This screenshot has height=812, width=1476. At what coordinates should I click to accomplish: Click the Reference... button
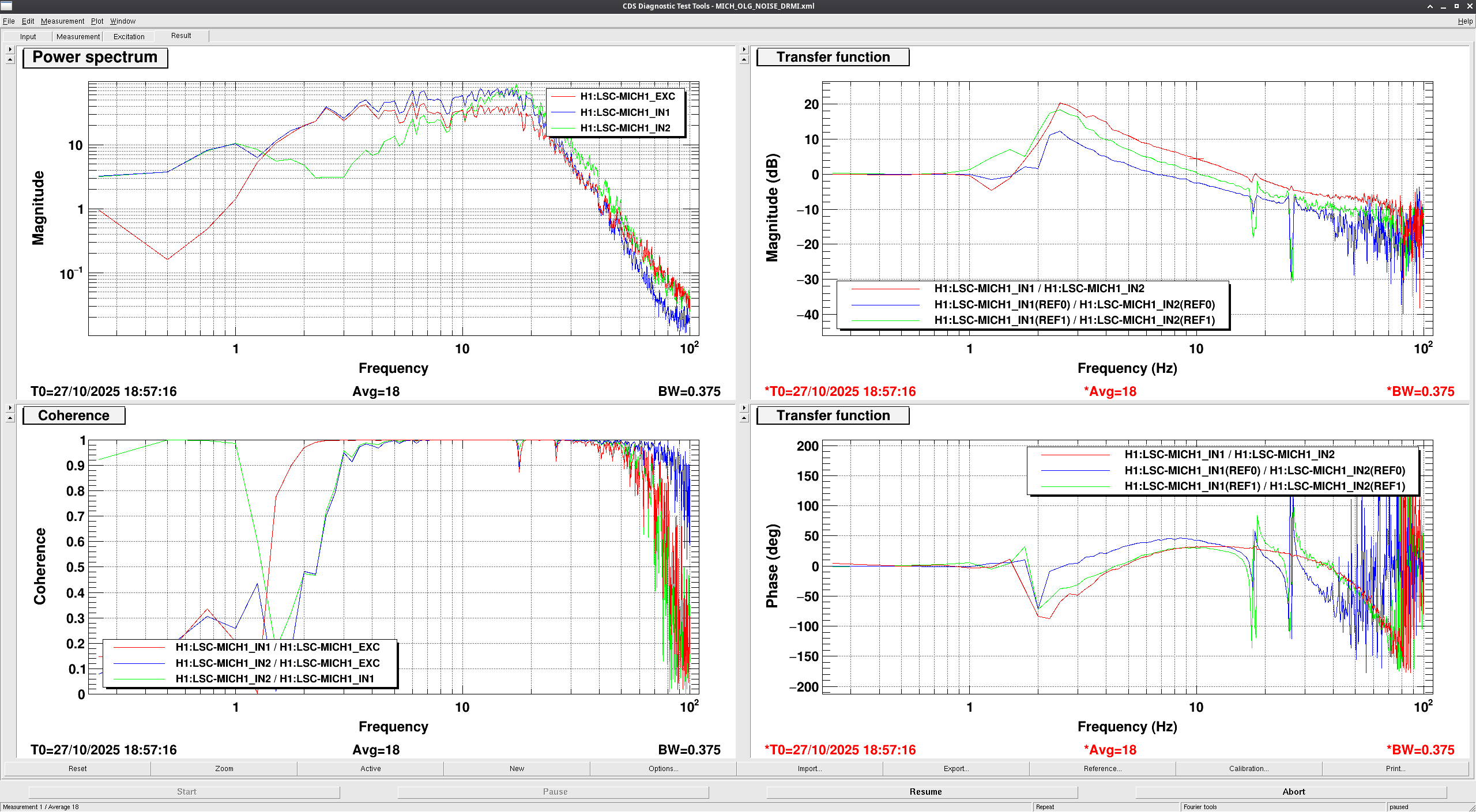(x=1102, y=768)
